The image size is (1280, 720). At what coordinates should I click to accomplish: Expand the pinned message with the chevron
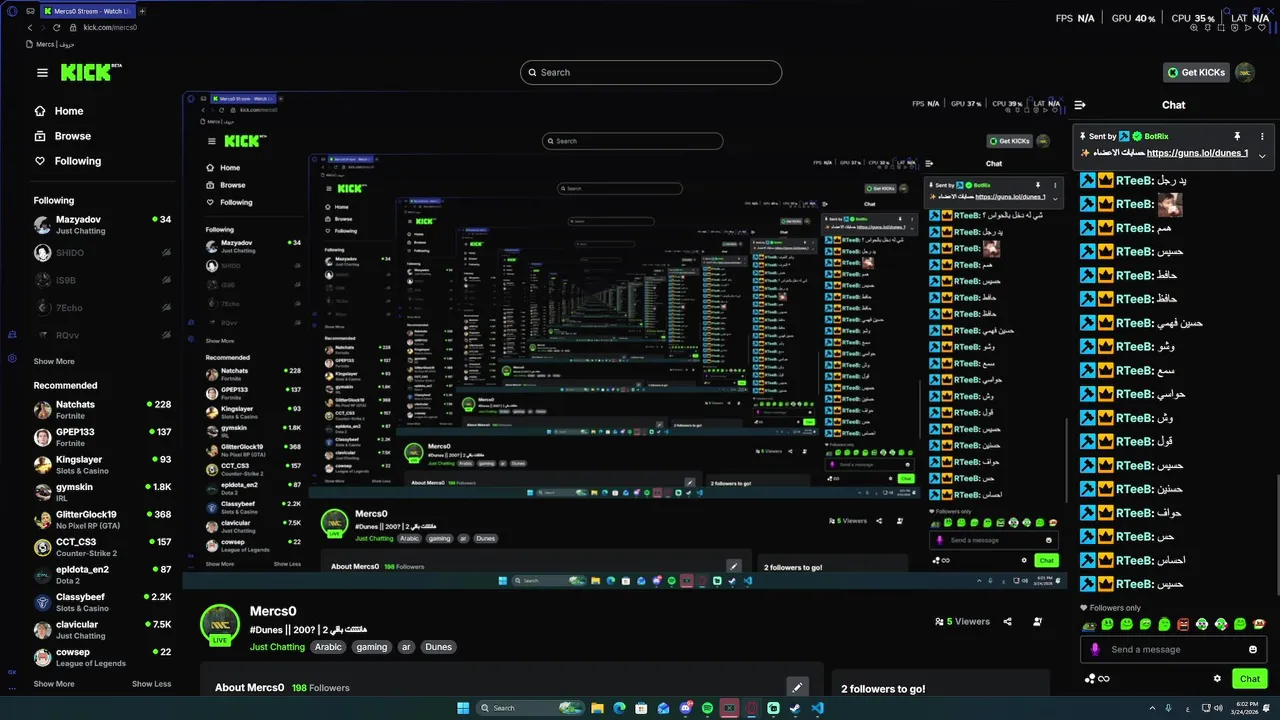(1262, 155)
